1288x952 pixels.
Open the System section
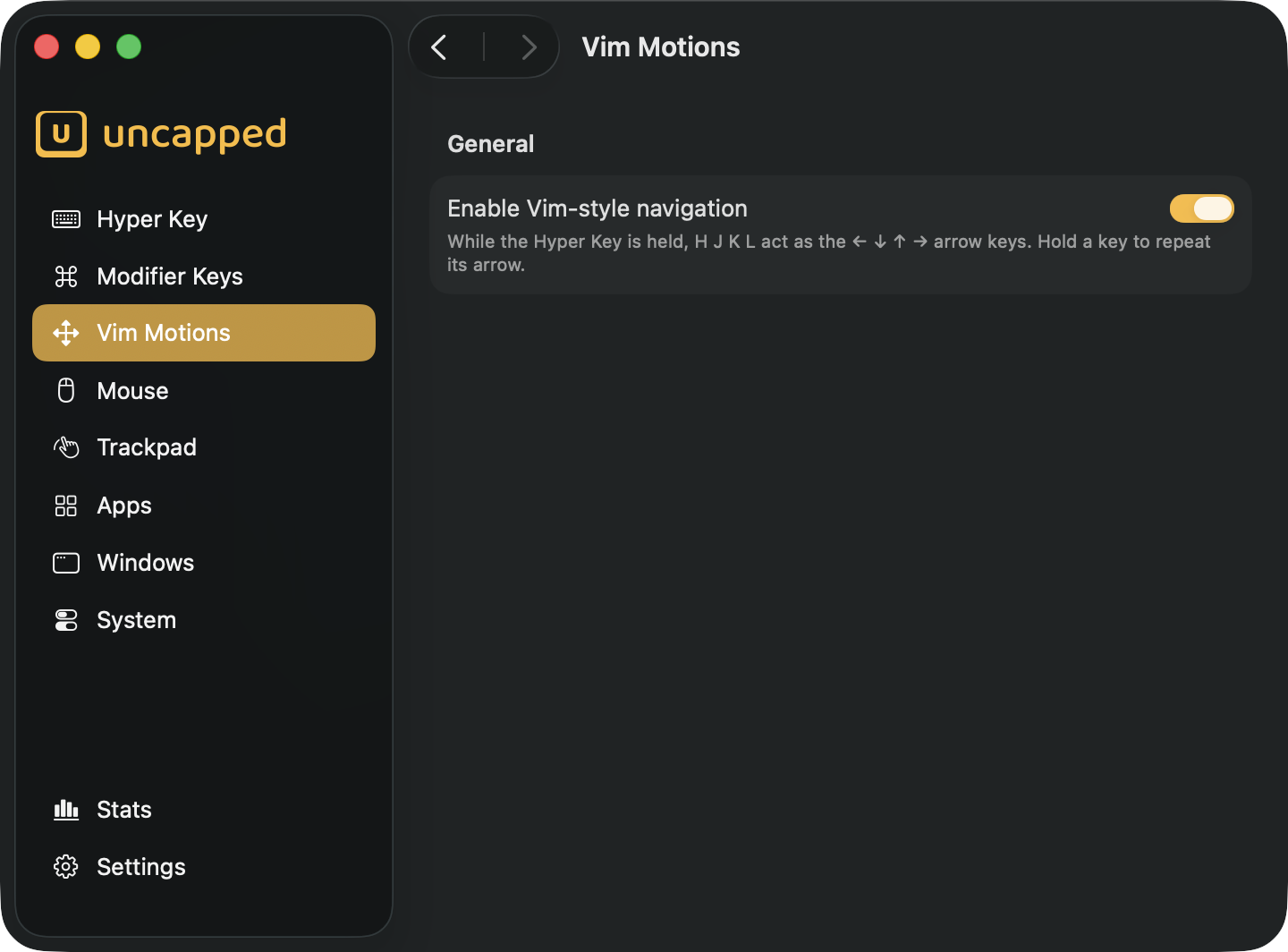click(204, 620)
